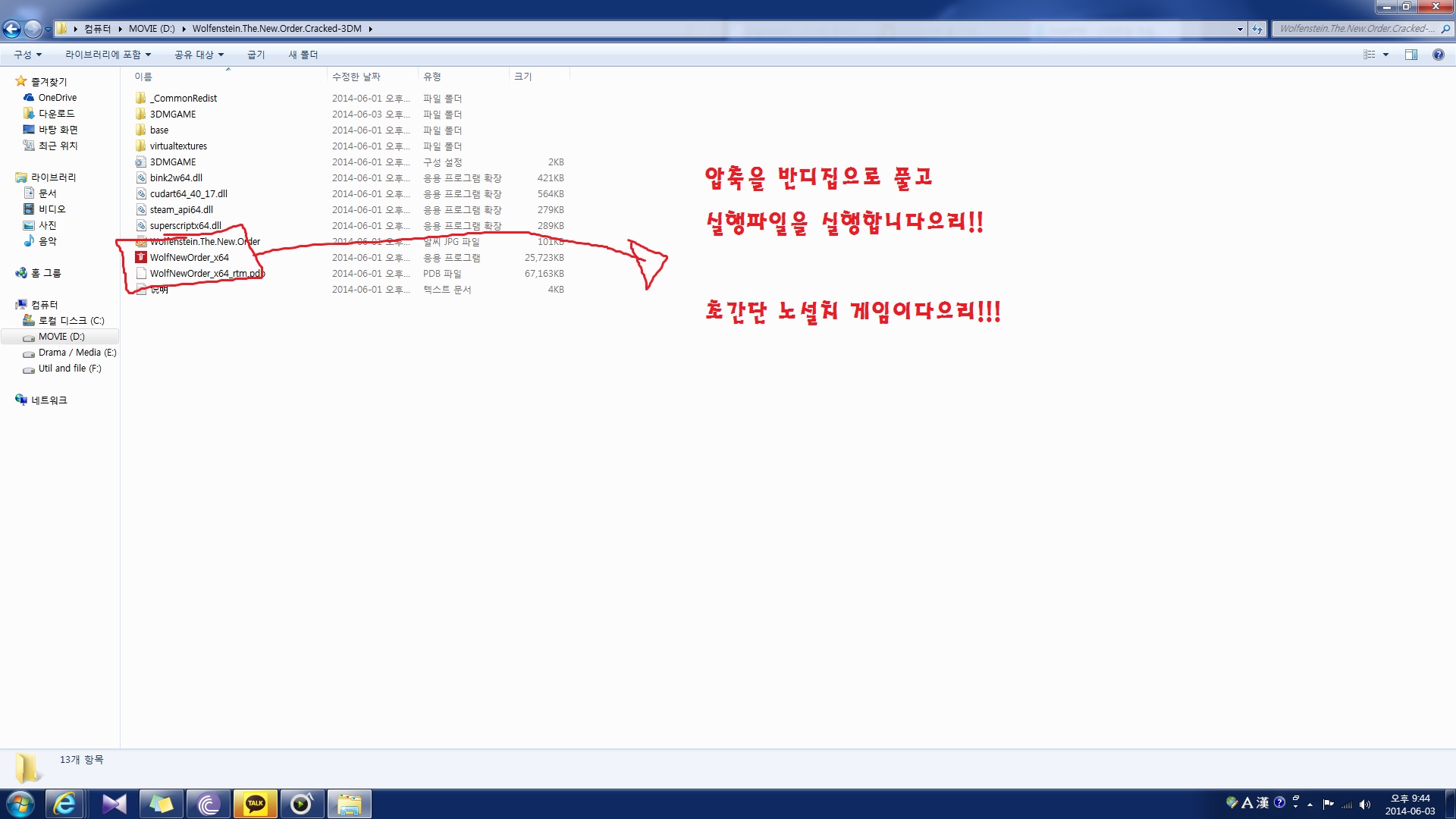Open view options dropdown arrow
Image resolution: width=1456 pixels, height=819 pixels.
click(x=1385, y=55)
